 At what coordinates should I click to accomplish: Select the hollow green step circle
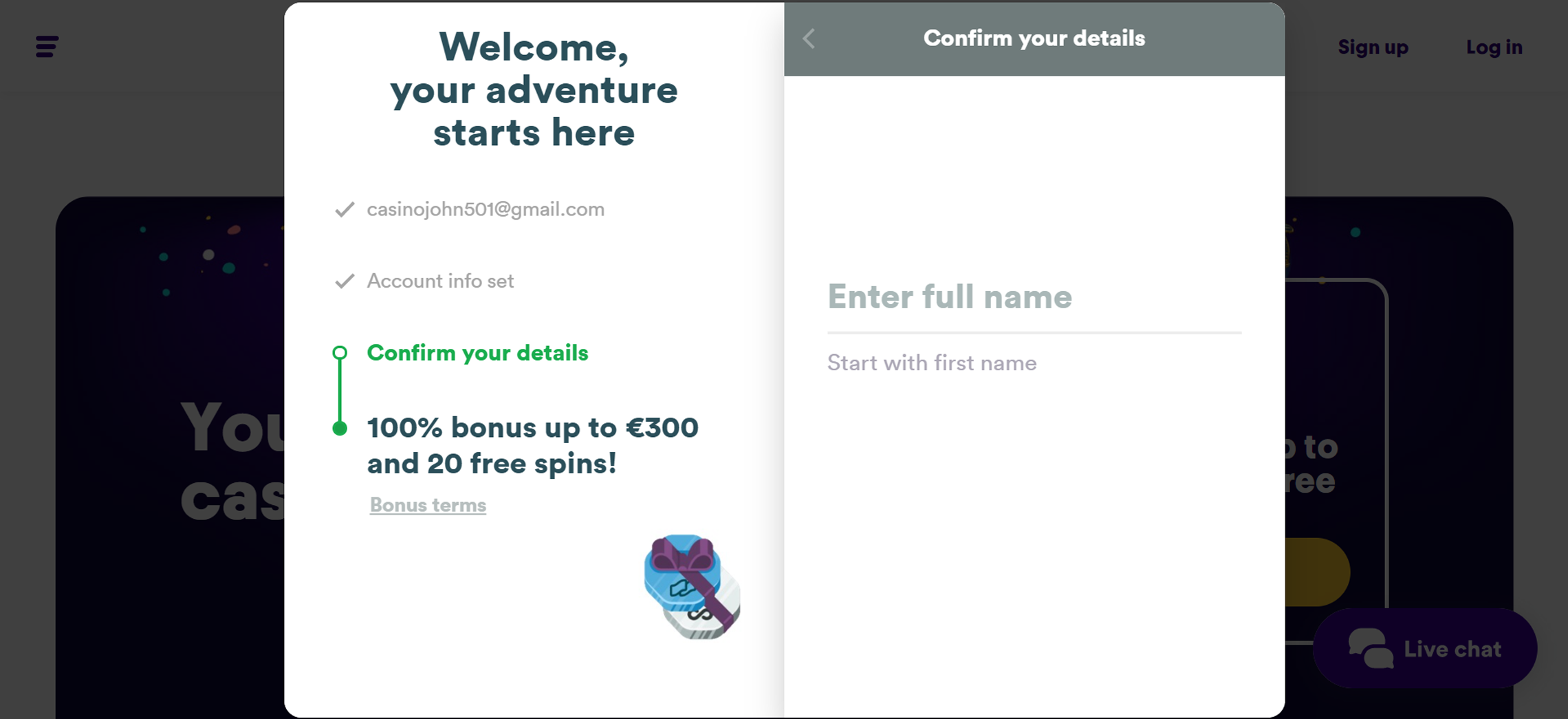click(x=340, y=353)
